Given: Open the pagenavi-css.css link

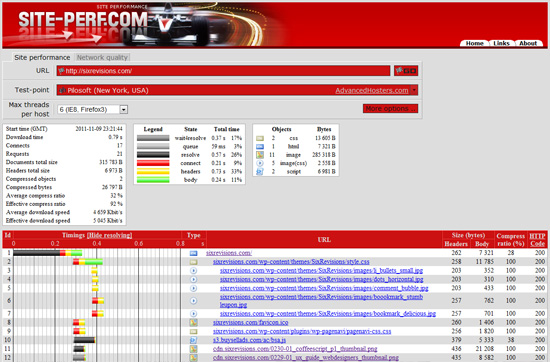Looking at the screenshot, I should pos(302,331).
